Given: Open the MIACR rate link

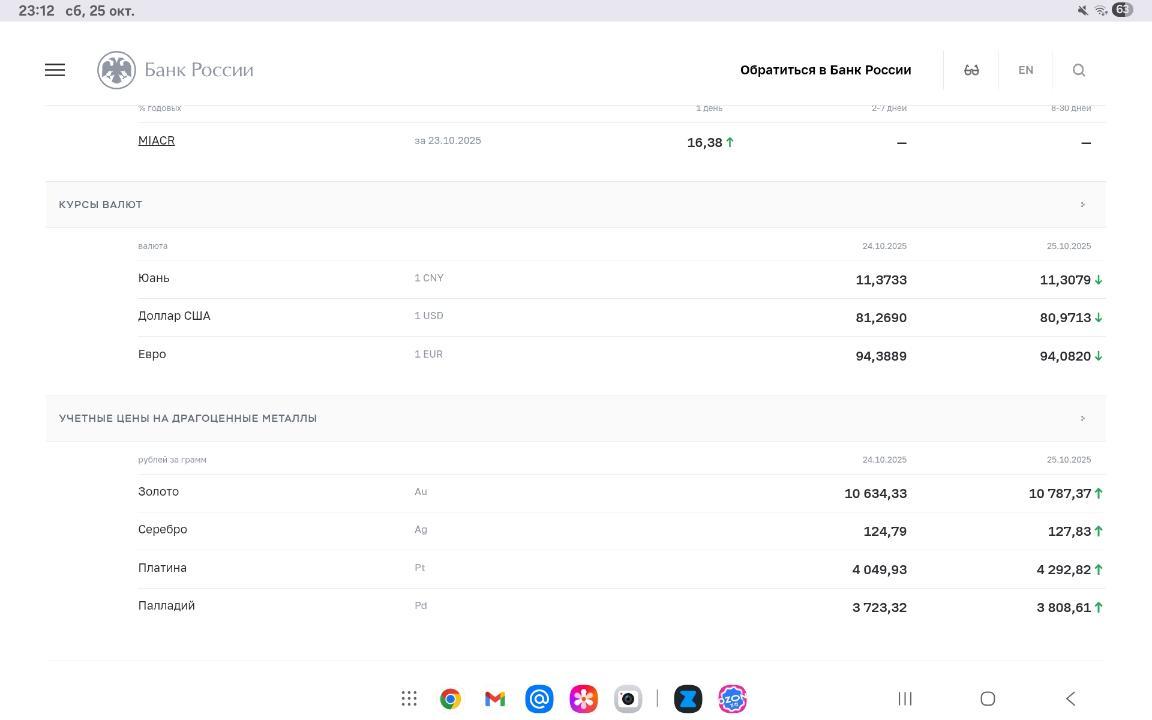Looking at the screenshot, I should click(x=156, y=141).
